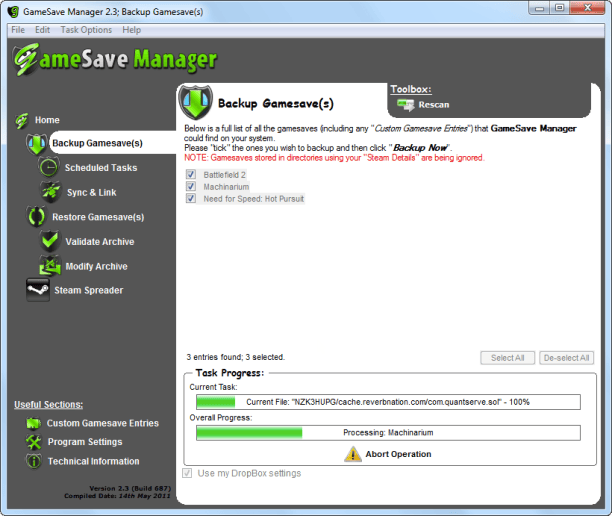
Task: Open the File menu
Action: pos(18,30)
